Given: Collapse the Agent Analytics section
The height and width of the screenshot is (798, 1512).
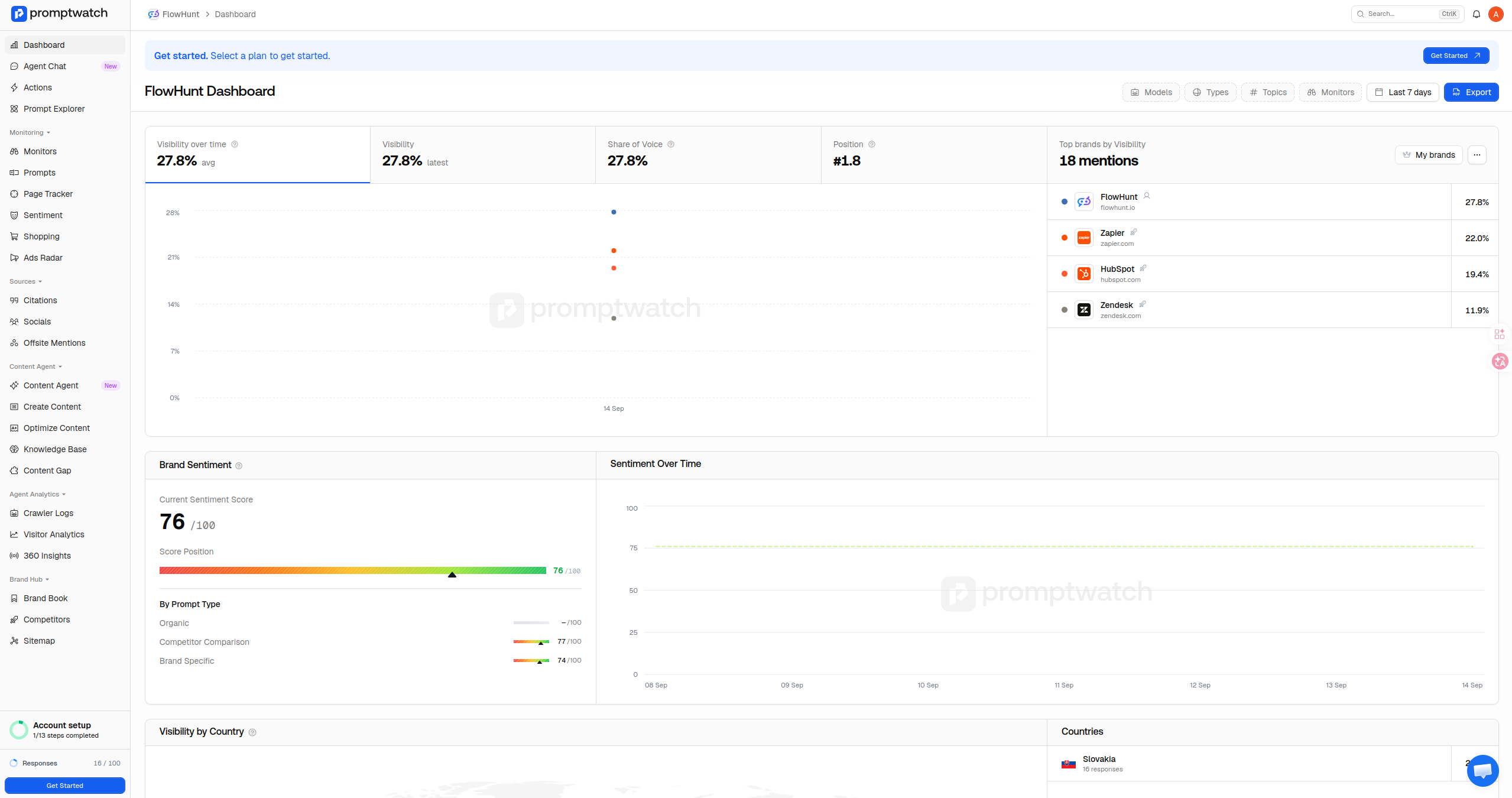Looking at the screenshot, I should tap(37, 494).
